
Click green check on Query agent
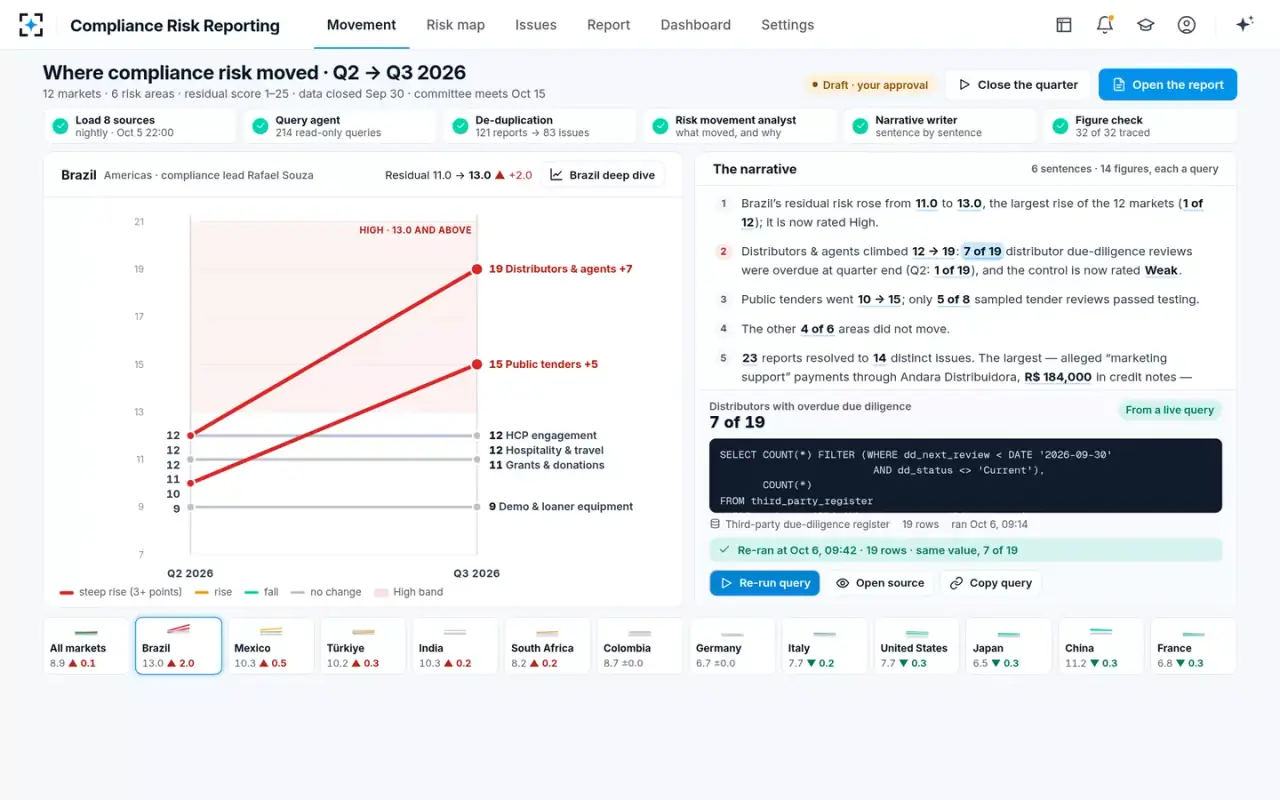pos(260,126)
